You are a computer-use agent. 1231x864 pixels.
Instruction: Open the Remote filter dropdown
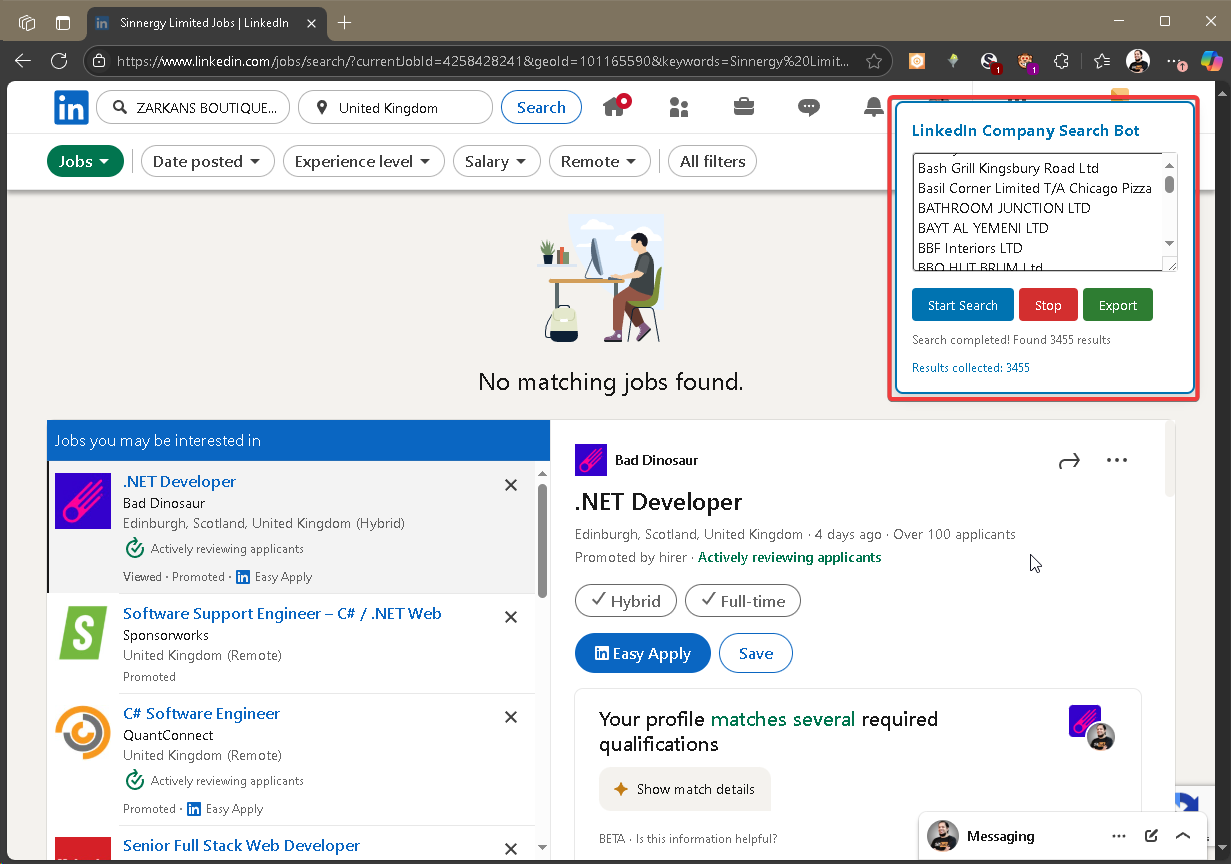[x=600, y=161]
